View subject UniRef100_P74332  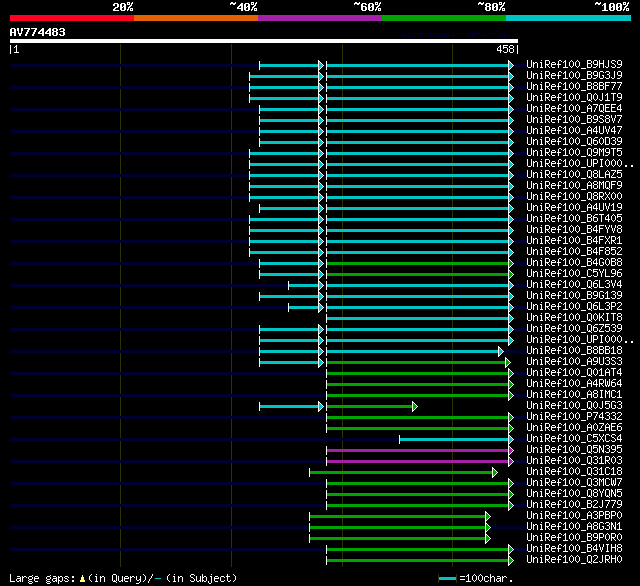(574, 417)
